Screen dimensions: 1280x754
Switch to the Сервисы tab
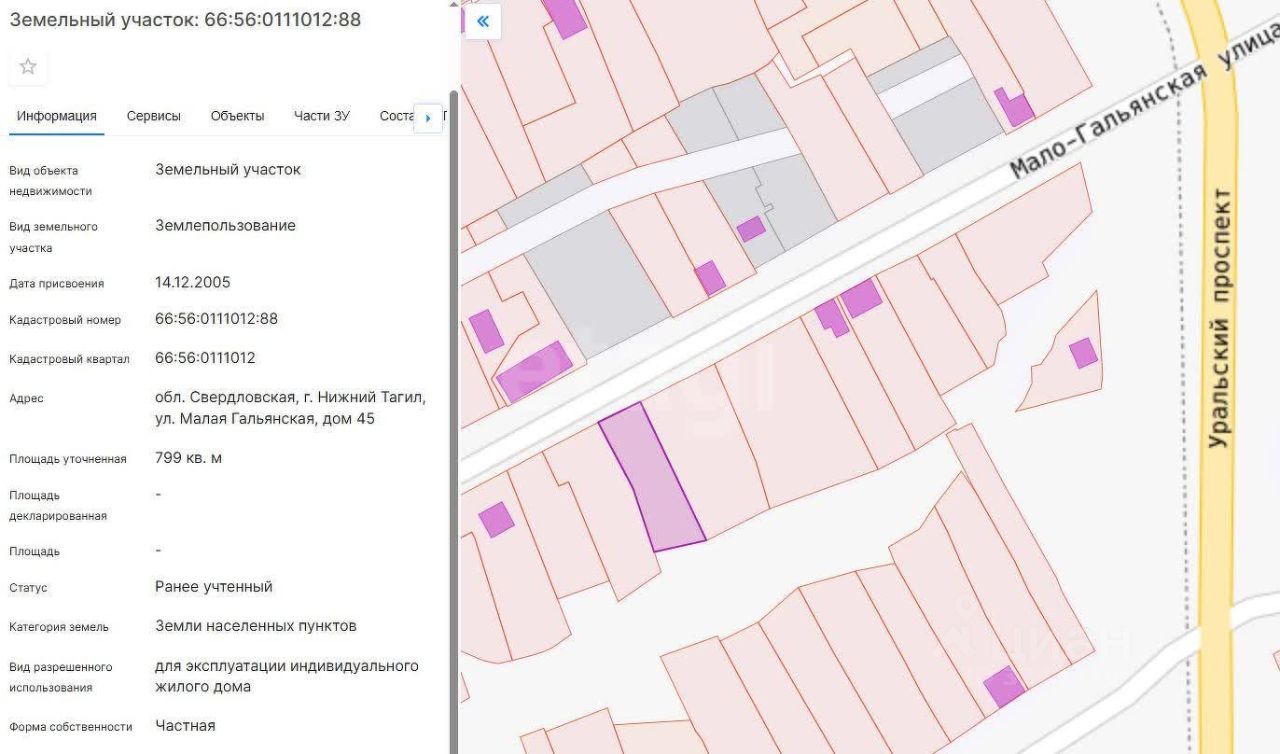pos(154,116)
